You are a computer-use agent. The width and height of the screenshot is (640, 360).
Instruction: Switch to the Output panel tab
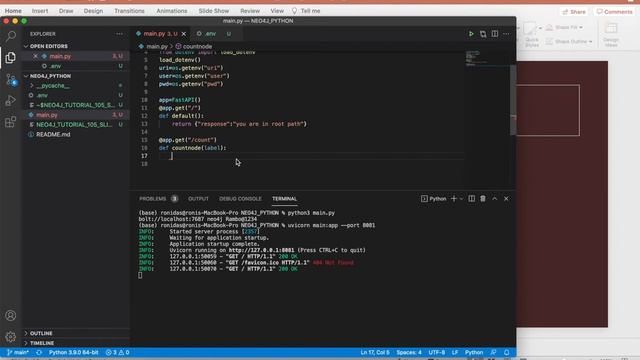(198, 199)
